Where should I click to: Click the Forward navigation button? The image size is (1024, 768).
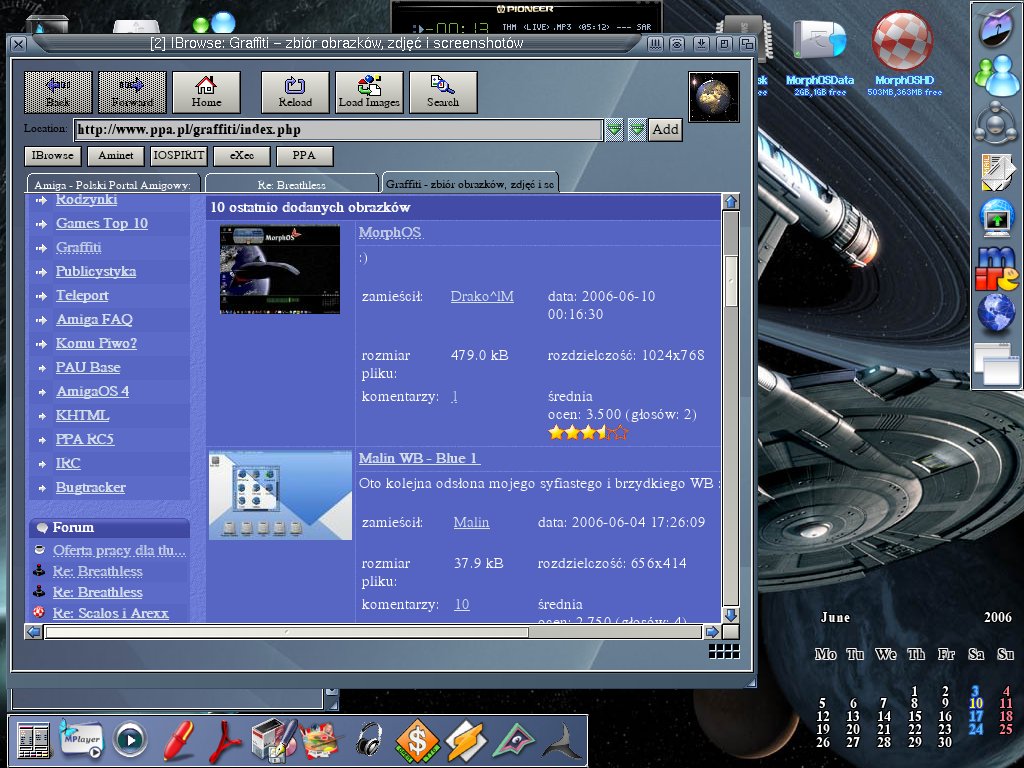coord(132,92)
